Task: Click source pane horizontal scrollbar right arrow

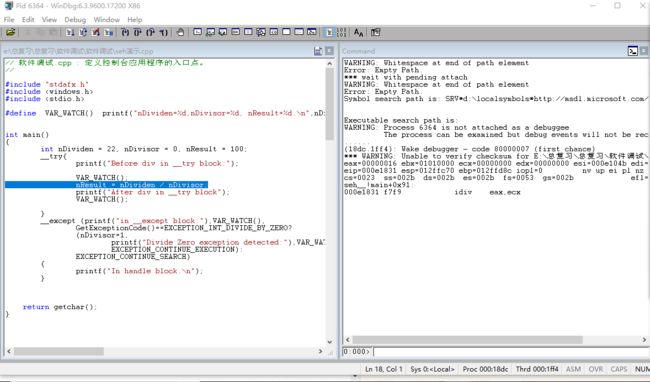Action: (320, 351)
